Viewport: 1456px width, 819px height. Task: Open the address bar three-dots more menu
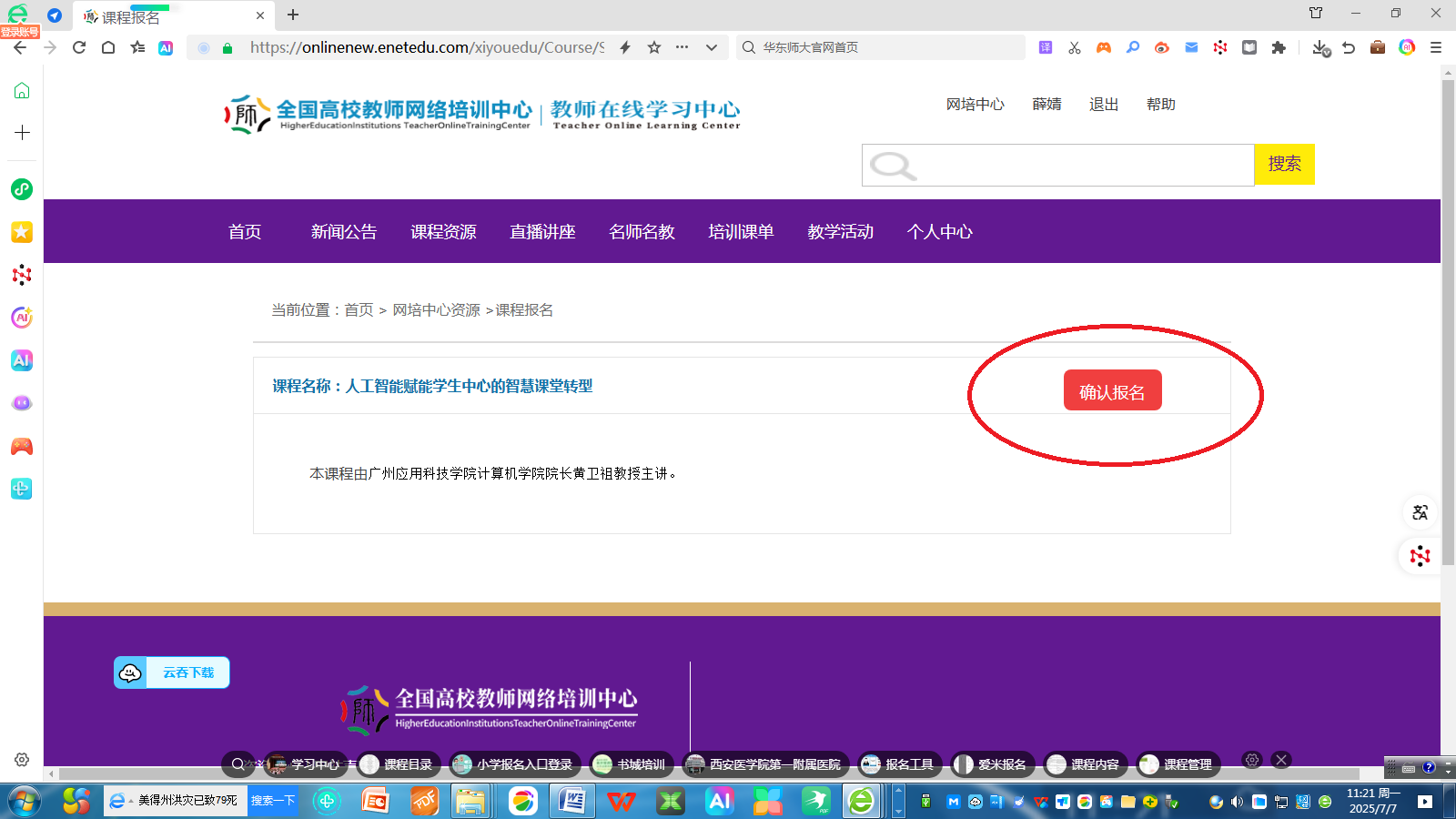pyautogui.click(x=682, y=47)
